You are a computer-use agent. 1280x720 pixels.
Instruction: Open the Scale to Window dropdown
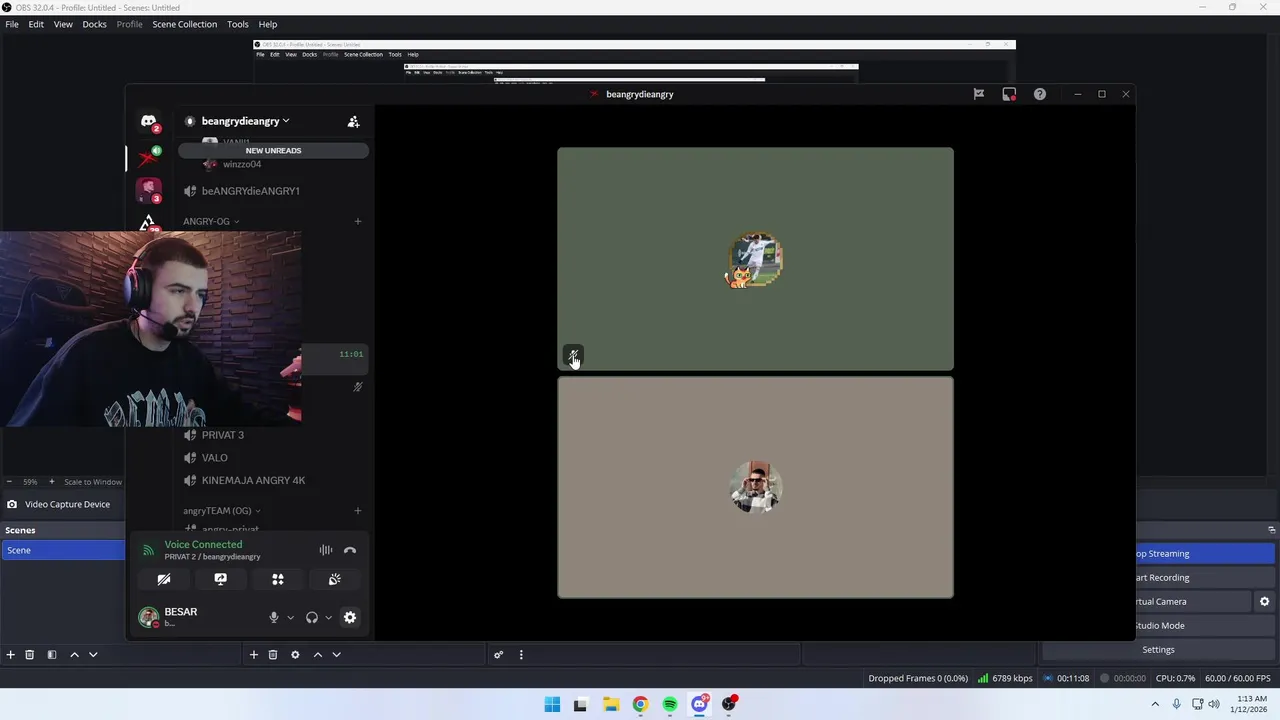tap(93, 482)
